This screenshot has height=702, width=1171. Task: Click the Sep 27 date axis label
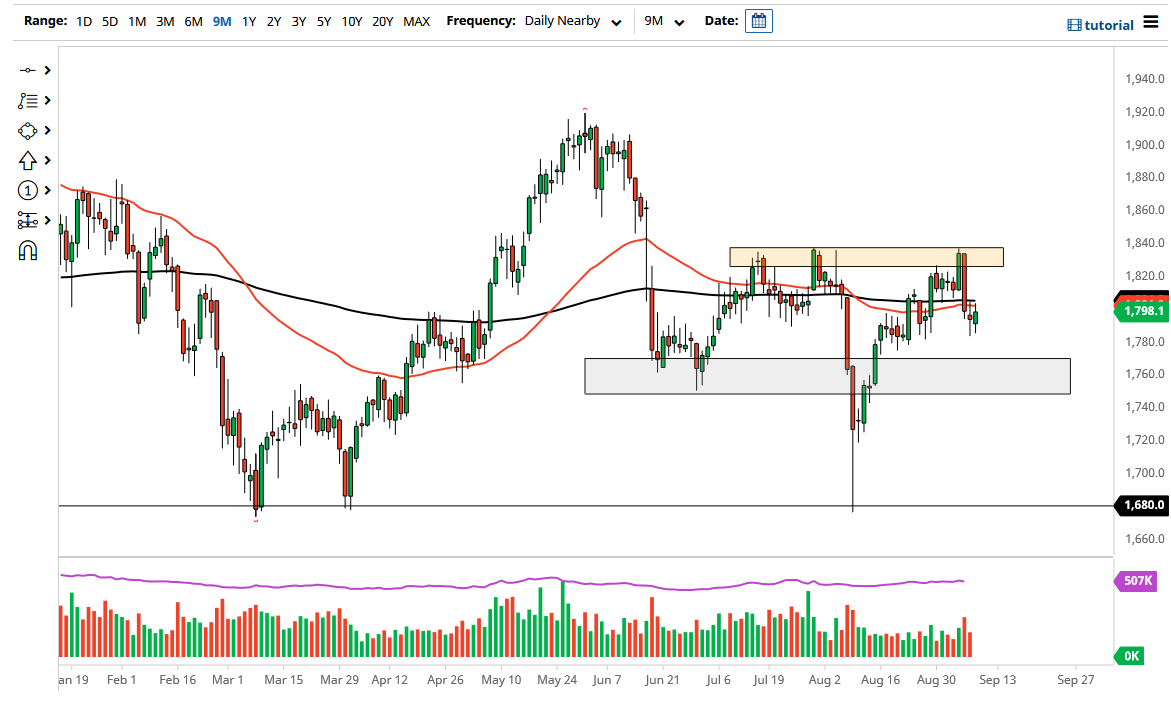pyautogui.click(x=1075, y=680)
